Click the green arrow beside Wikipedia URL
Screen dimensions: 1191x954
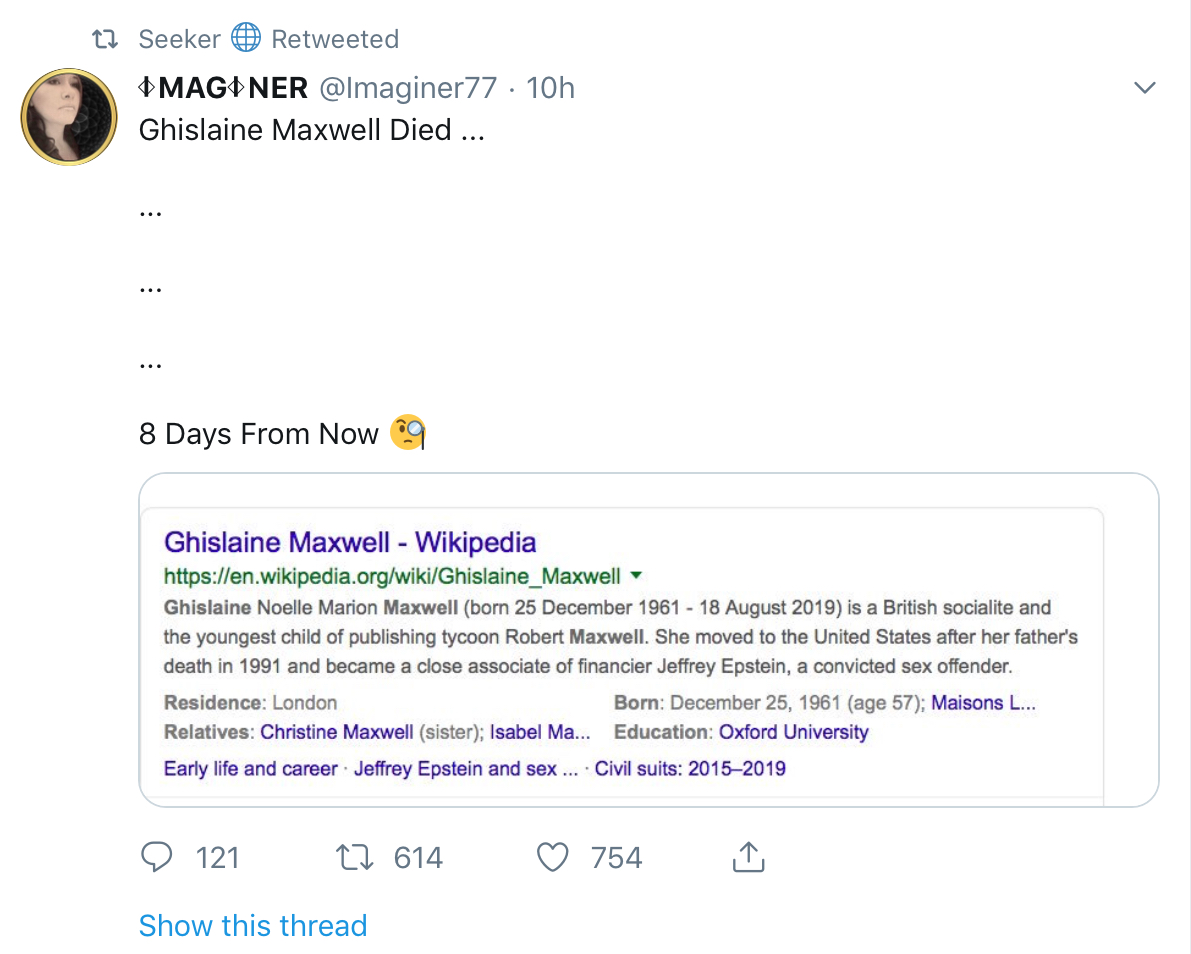[x=636, y=576]
